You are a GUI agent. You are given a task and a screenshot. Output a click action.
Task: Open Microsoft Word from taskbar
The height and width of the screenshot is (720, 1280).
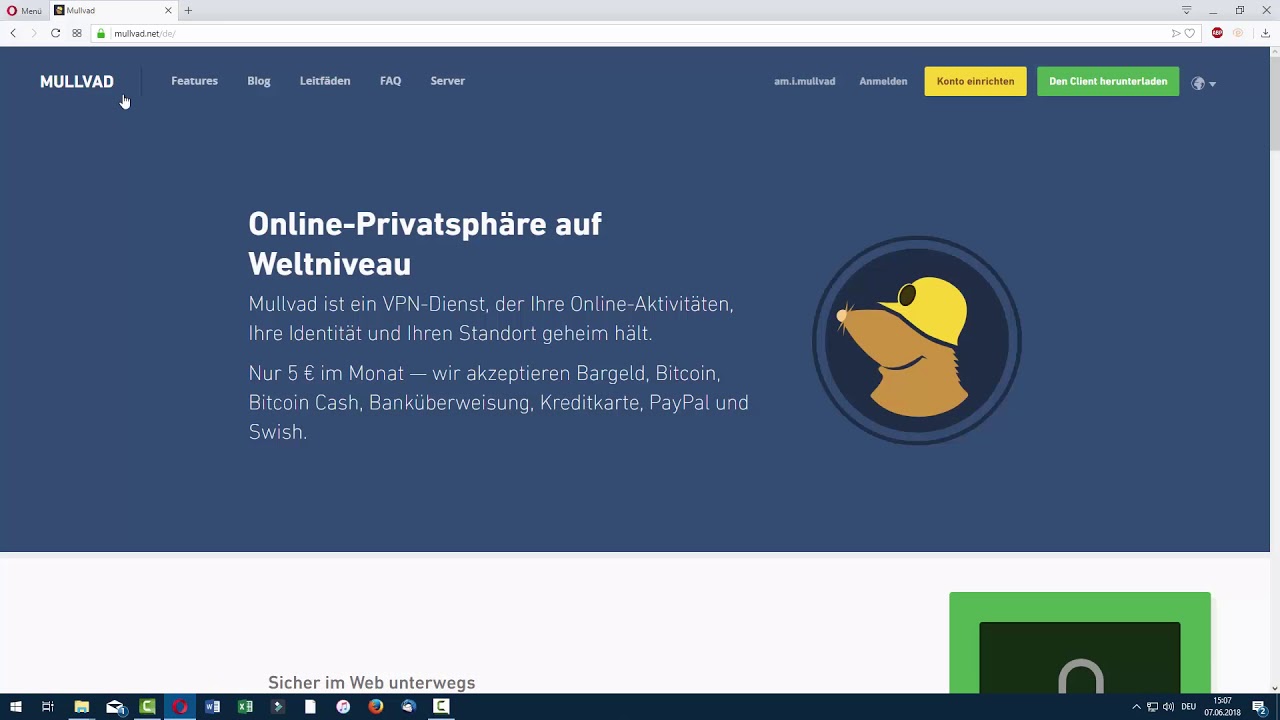click(x=212, y=707)
